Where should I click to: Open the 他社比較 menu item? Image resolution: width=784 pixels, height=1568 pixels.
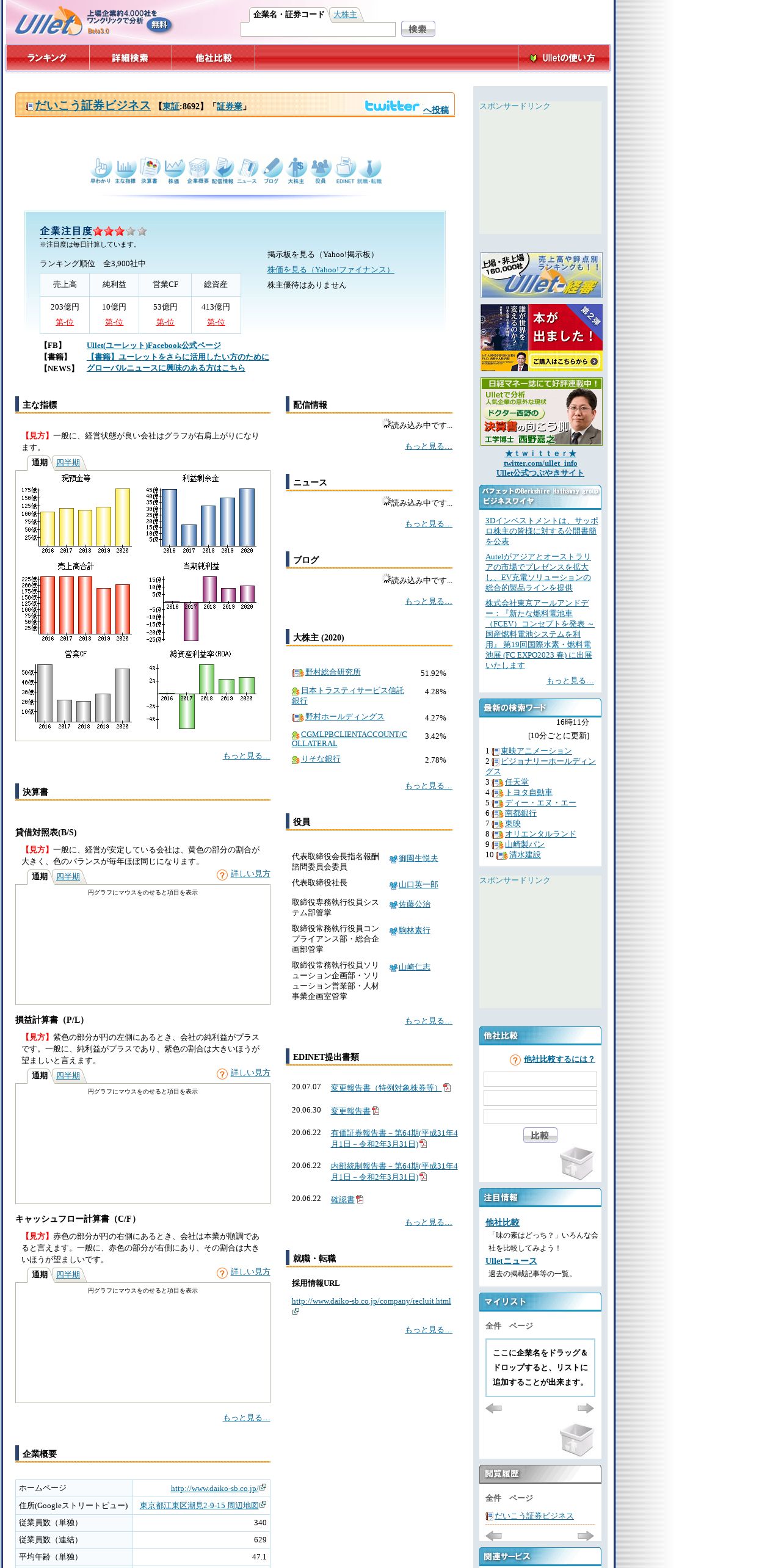point(214,58)
